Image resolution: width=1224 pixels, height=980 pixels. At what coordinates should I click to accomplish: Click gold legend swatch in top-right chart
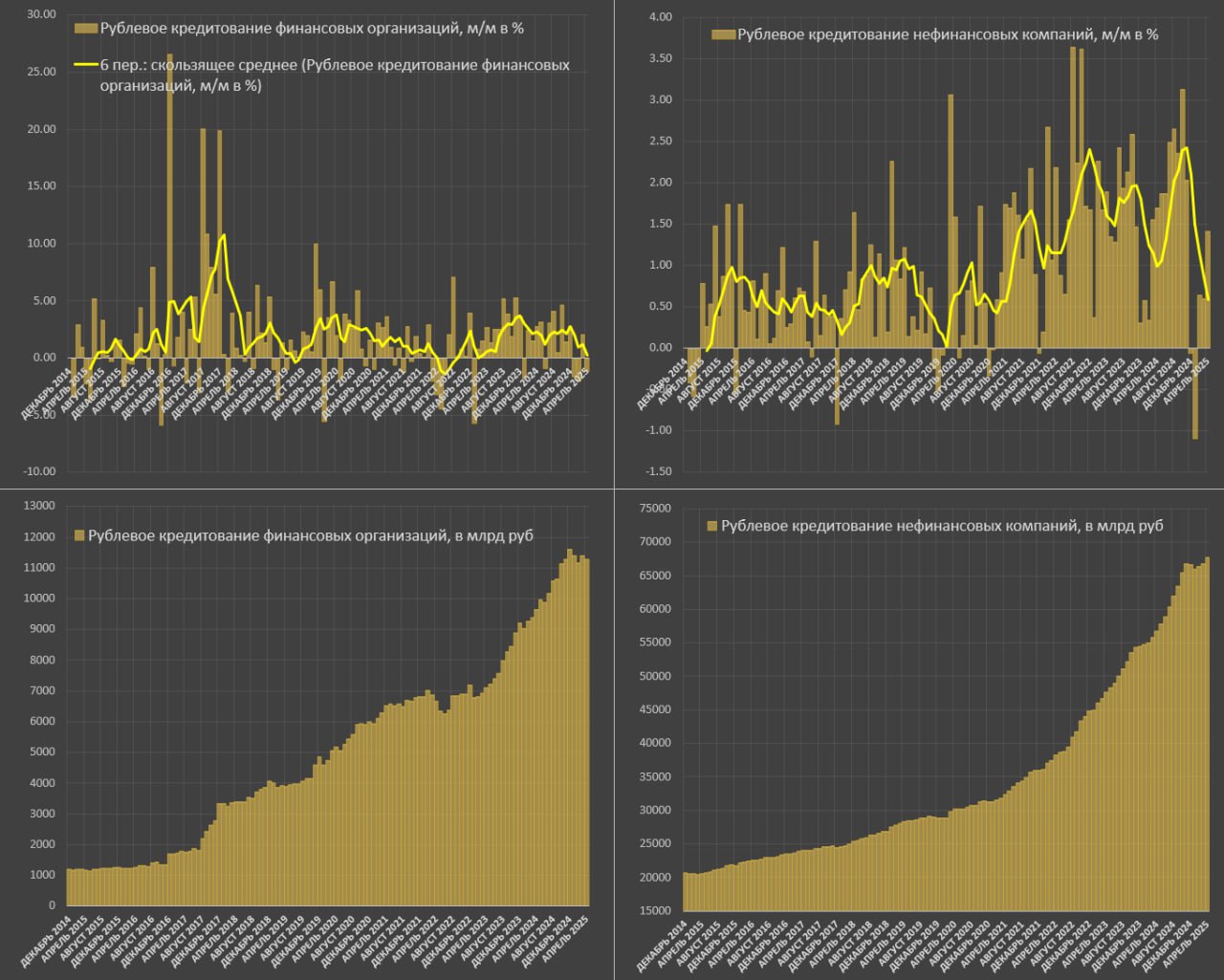pos(723,34)
